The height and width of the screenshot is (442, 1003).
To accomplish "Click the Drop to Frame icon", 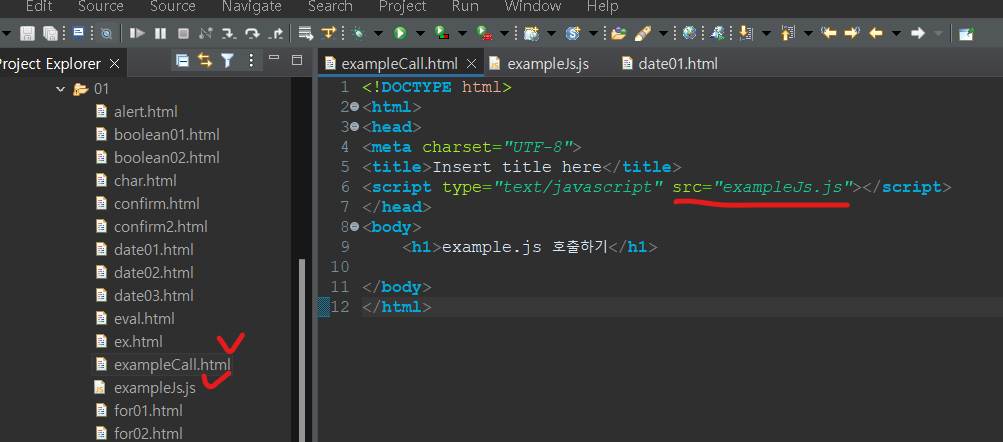I will click(306, 33).
